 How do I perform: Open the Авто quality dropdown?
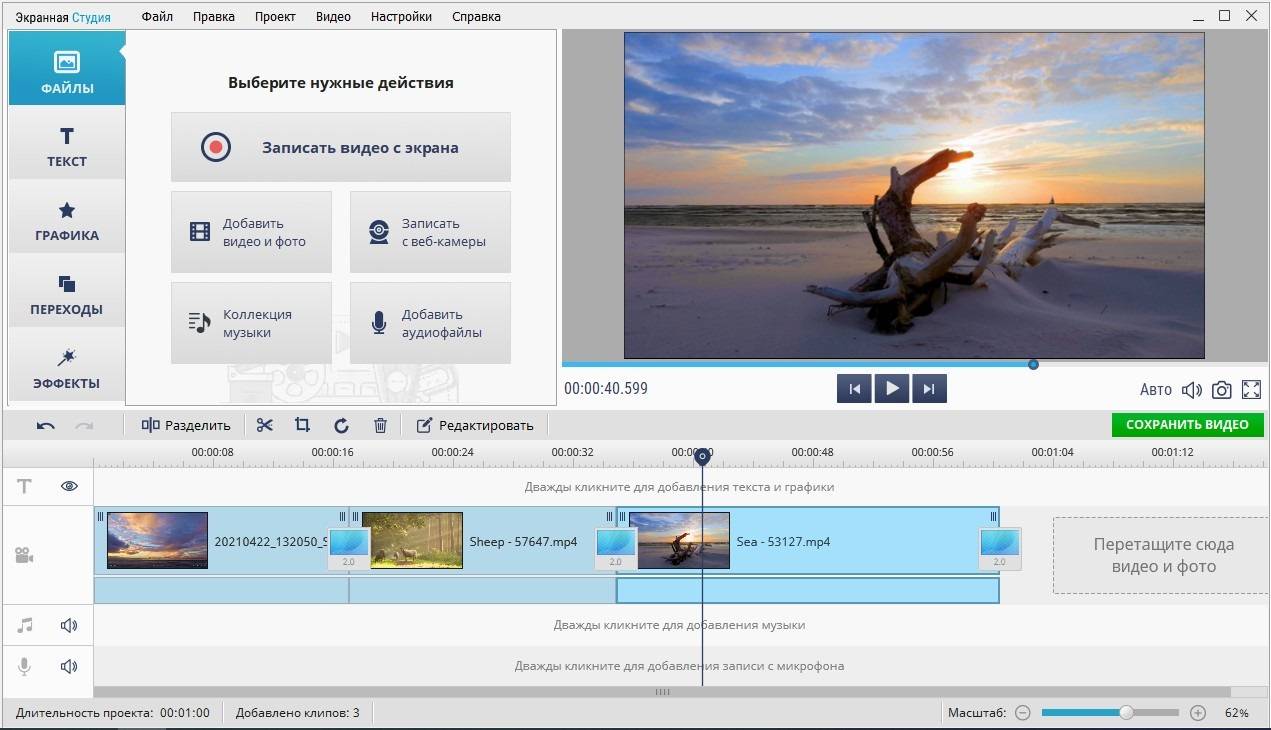pos(1155,390)
